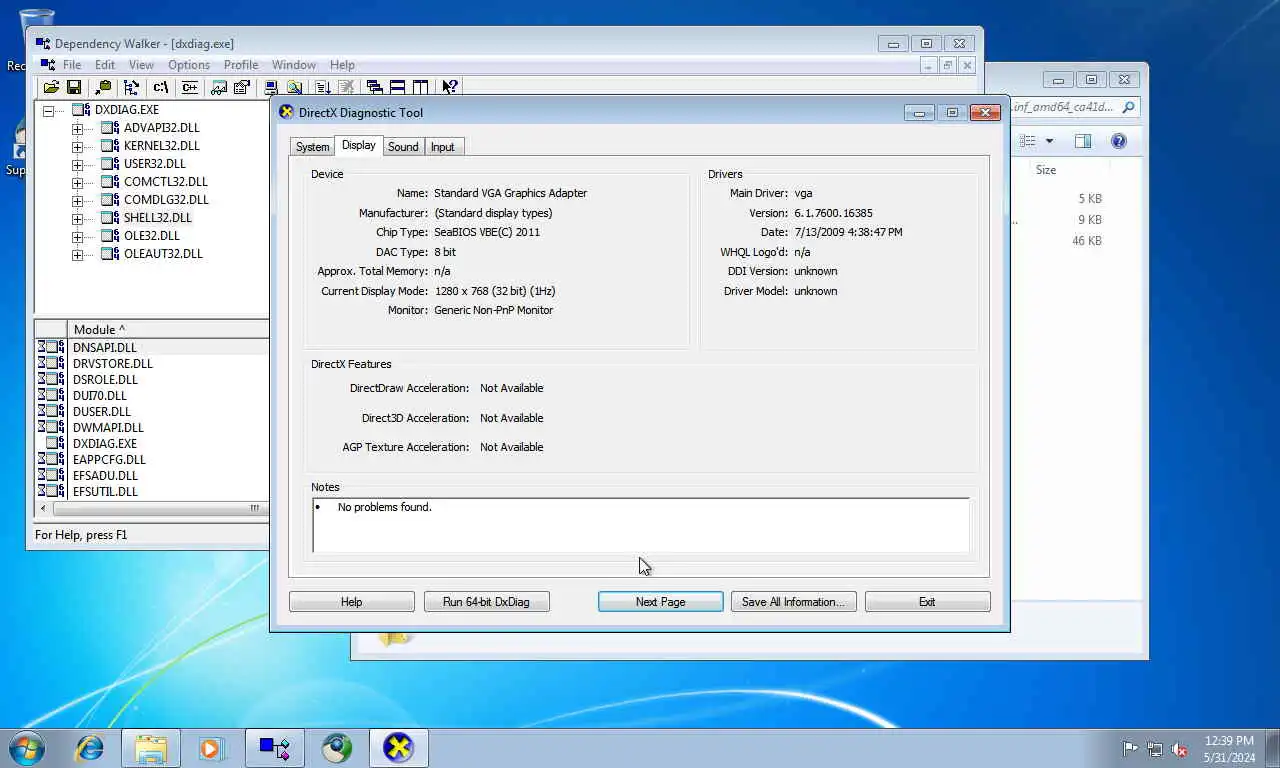Open module Properties toolbar icon
The height and width of the screenshot is (768, 1280).
pyautogui.click(x=241, y=88)
